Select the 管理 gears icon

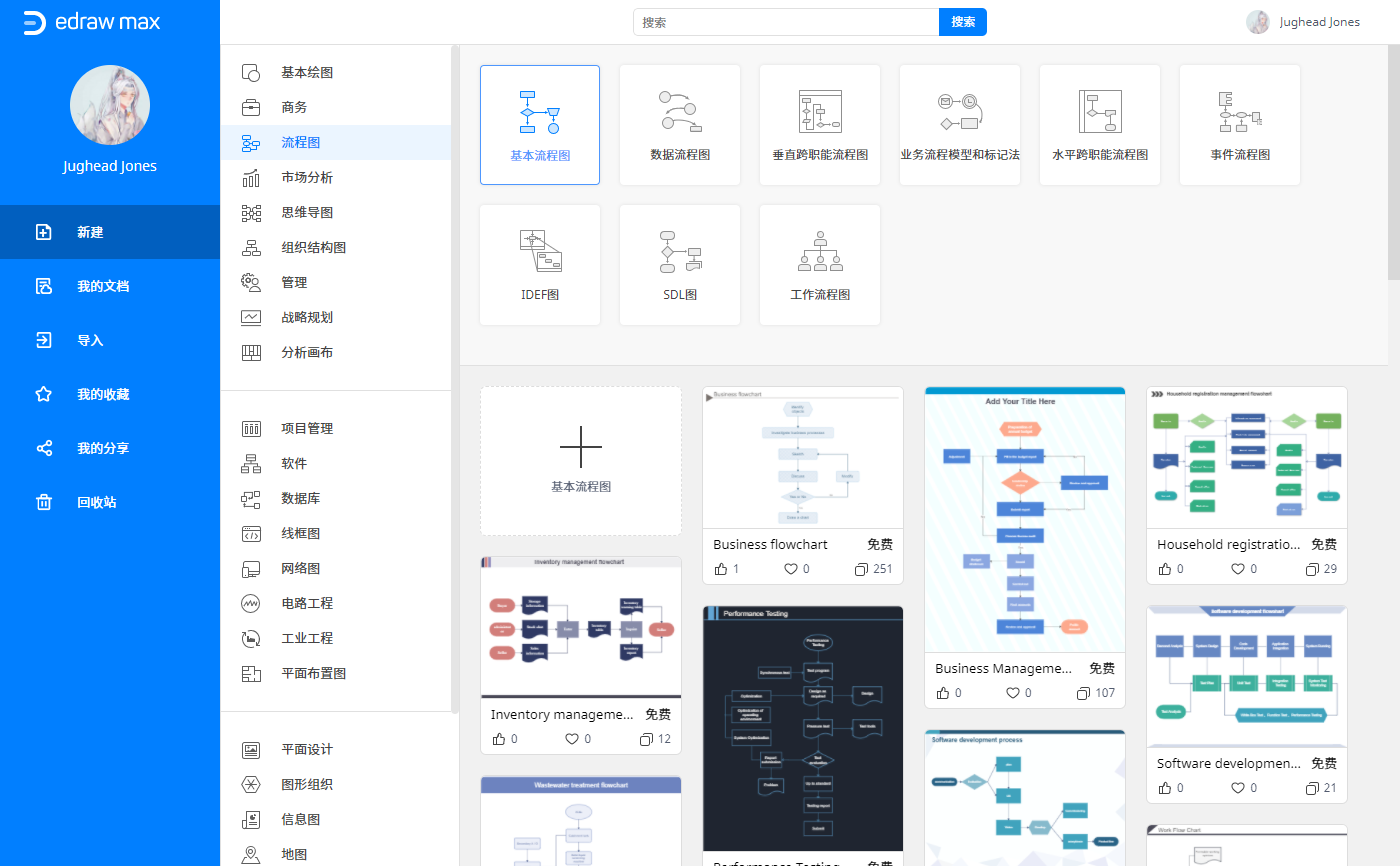[x=251, y=283]
